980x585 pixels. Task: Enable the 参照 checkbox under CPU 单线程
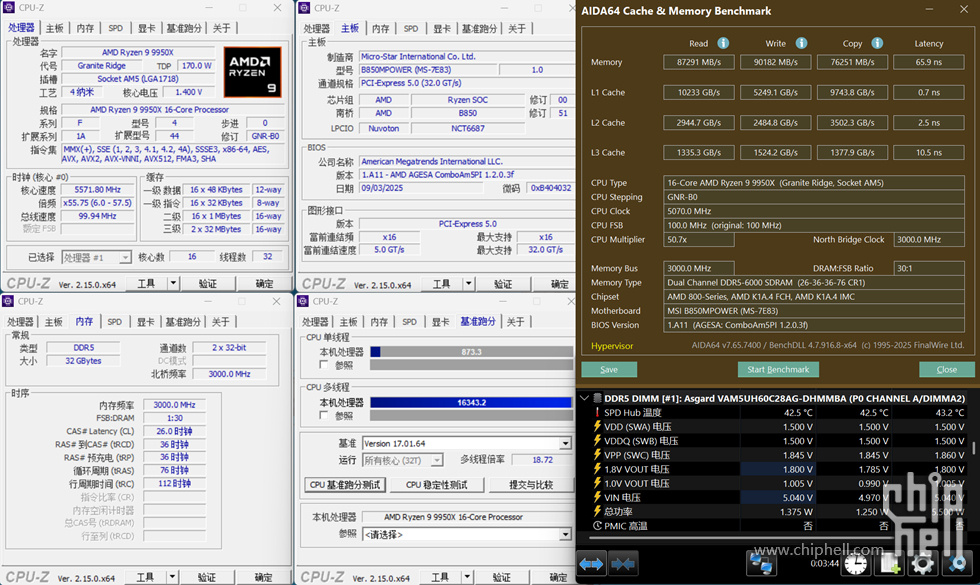click(324, 365)
